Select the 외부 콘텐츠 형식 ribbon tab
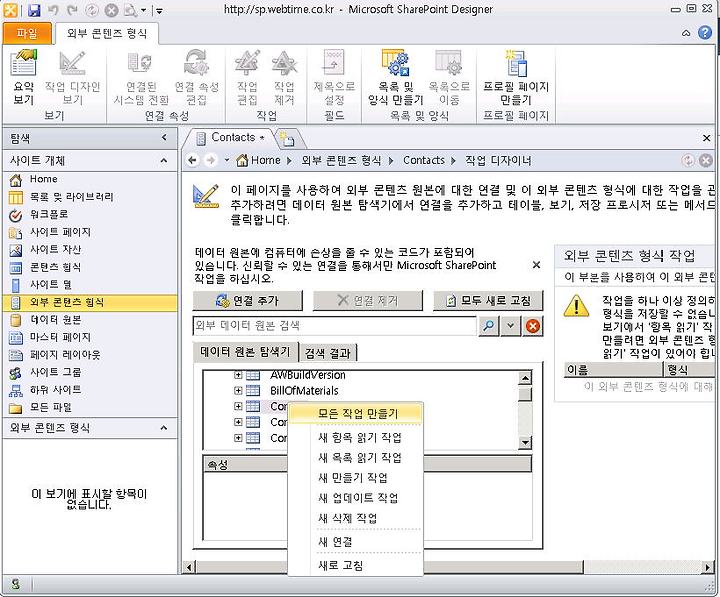Image resolution: width=720 pixels, height=597 pixels. click(x=107, y=33)
